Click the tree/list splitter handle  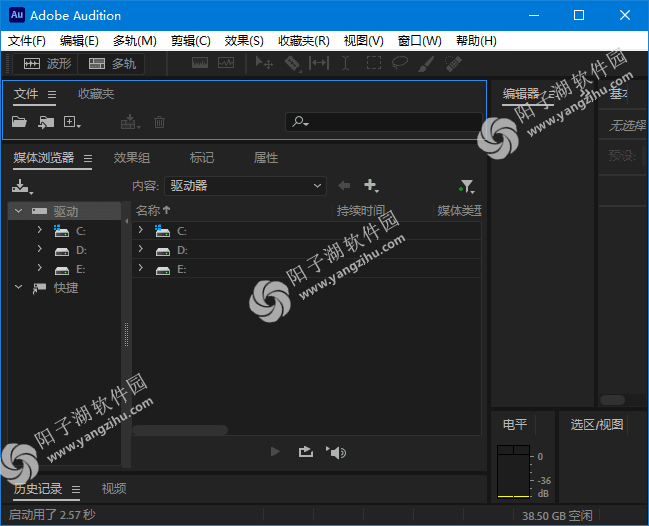click(127, 334)
